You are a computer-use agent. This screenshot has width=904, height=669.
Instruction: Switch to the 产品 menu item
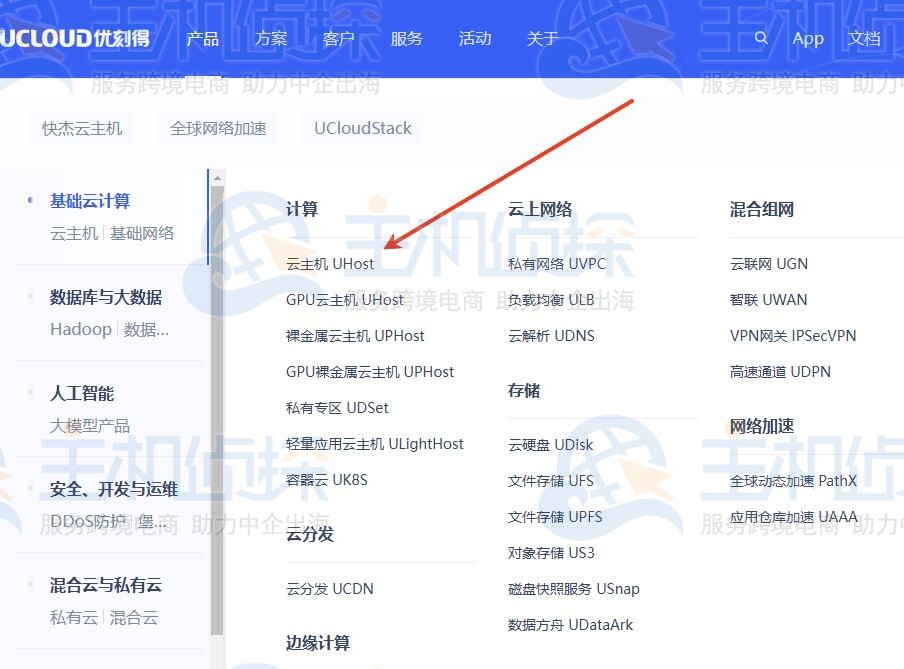point(203,38)
